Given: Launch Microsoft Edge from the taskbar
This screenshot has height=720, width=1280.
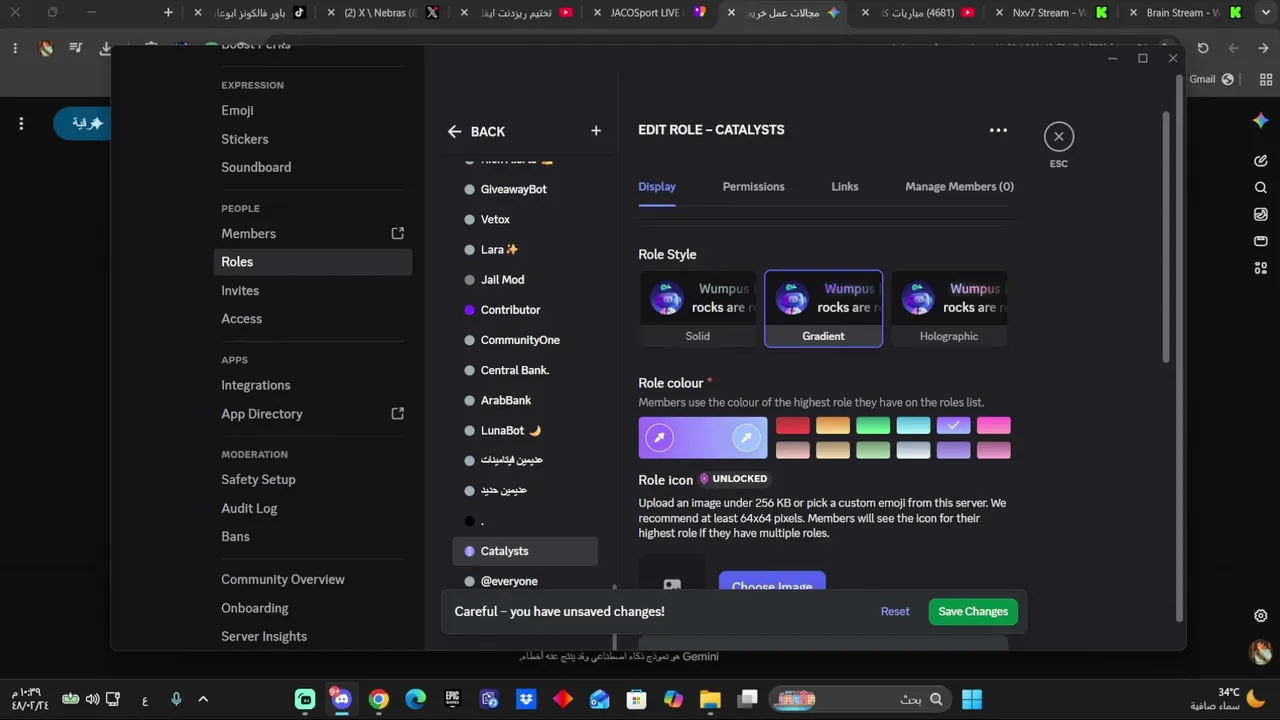Looking at the screenshot, I should [x=415, y=700].
